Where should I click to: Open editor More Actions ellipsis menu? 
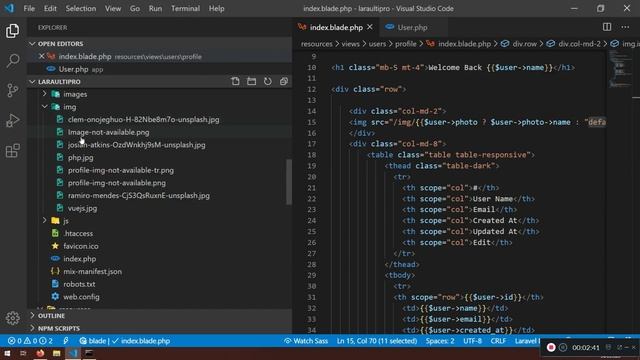coord(625,27)
